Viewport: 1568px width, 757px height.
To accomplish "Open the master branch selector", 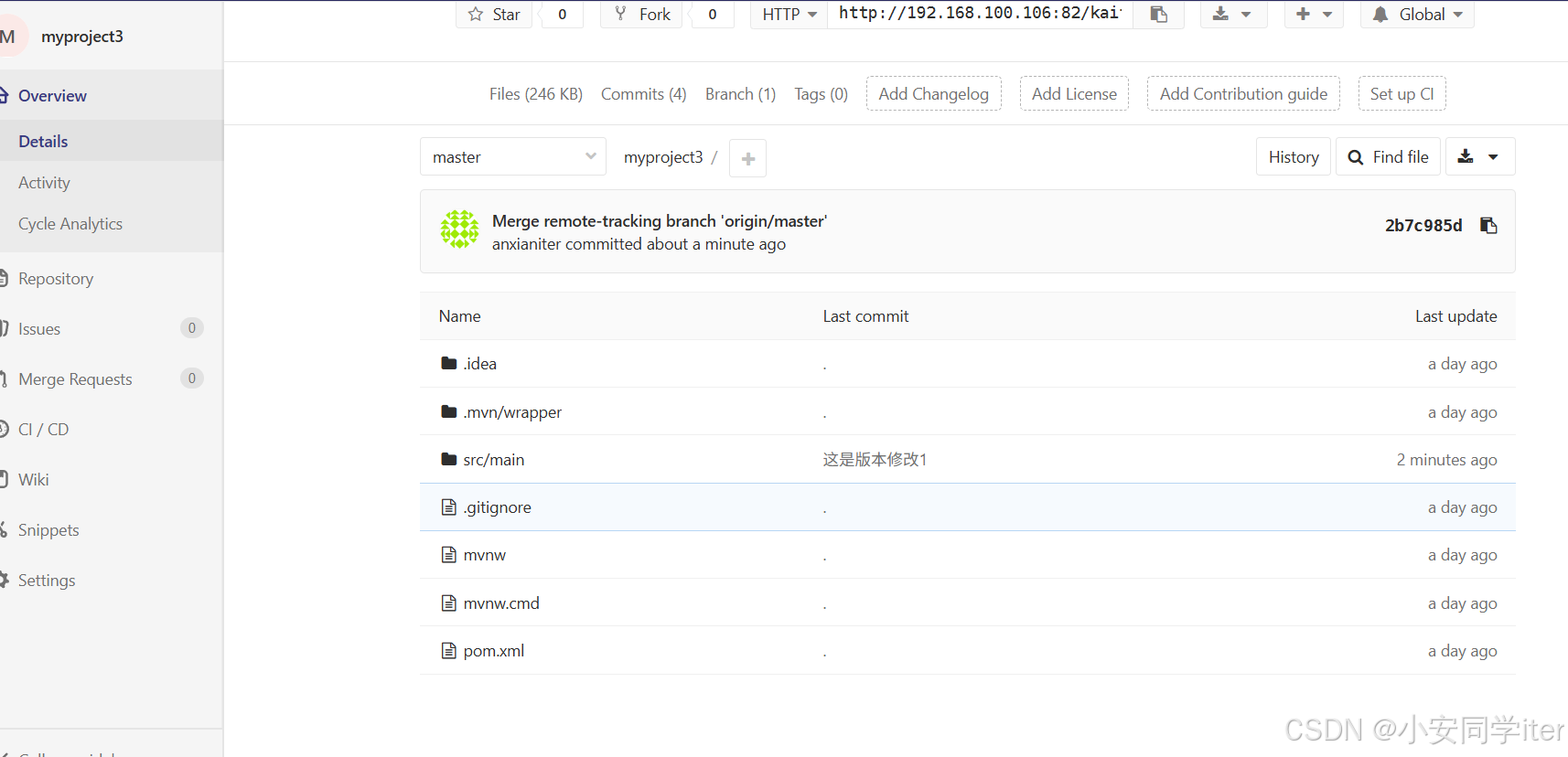I will click(513, 157).
